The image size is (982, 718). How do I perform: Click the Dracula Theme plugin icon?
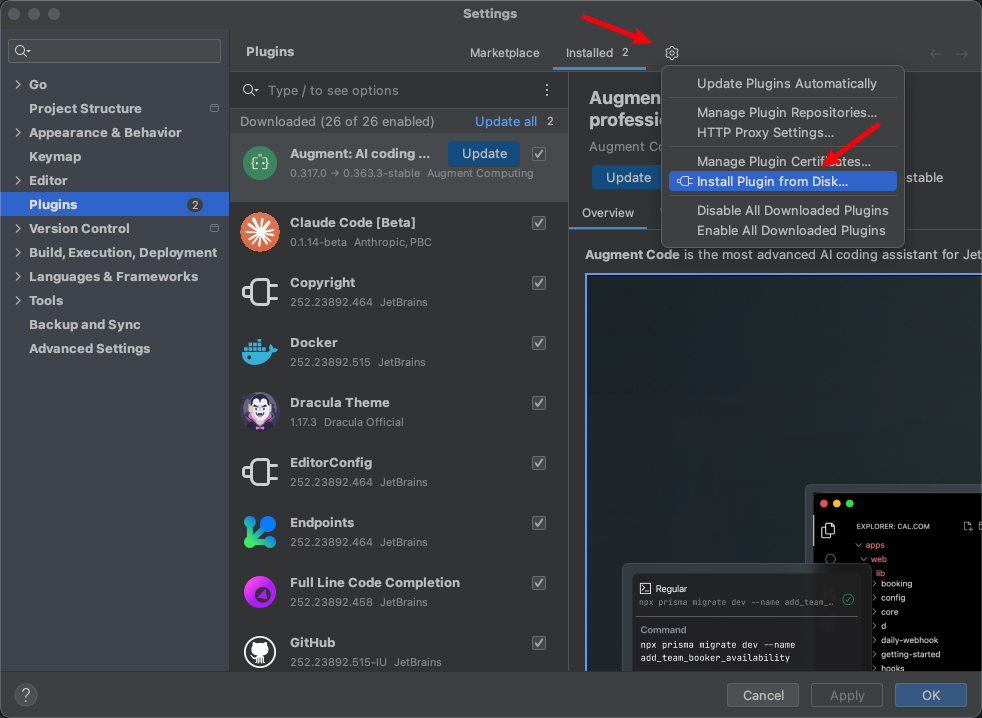[x=260, y=412]
